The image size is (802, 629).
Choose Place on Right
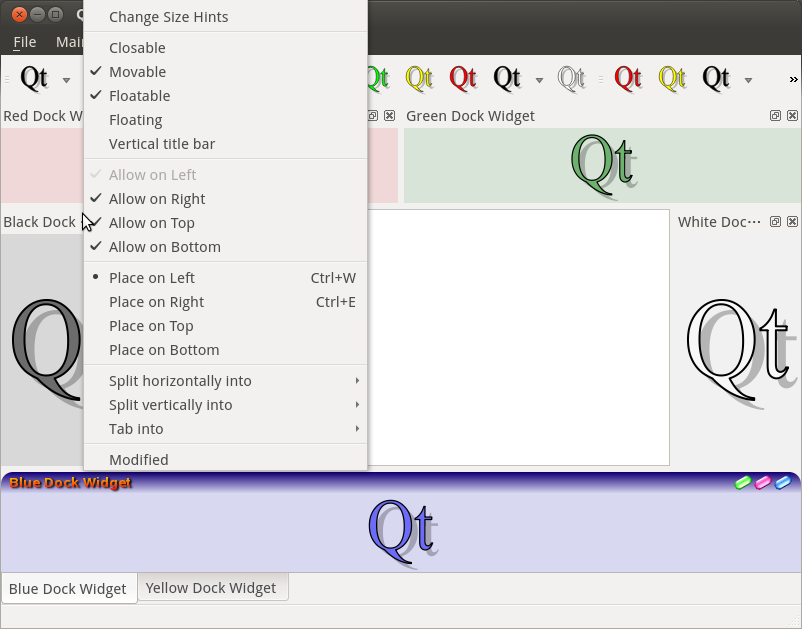tap(226, 302)
